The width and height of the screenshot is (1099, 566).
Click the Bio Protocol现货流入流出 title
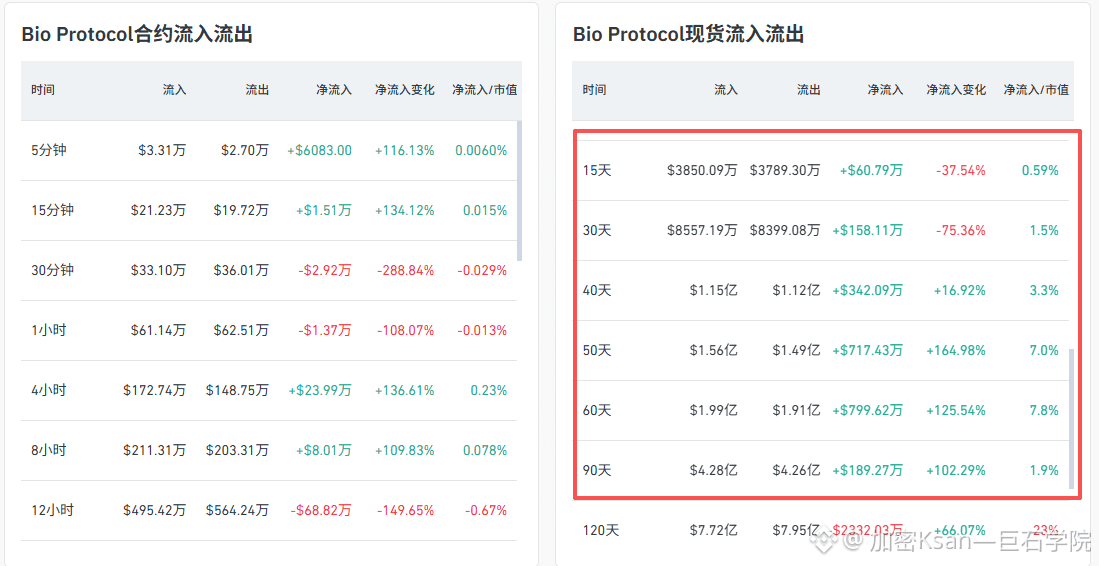pos(688,35)
